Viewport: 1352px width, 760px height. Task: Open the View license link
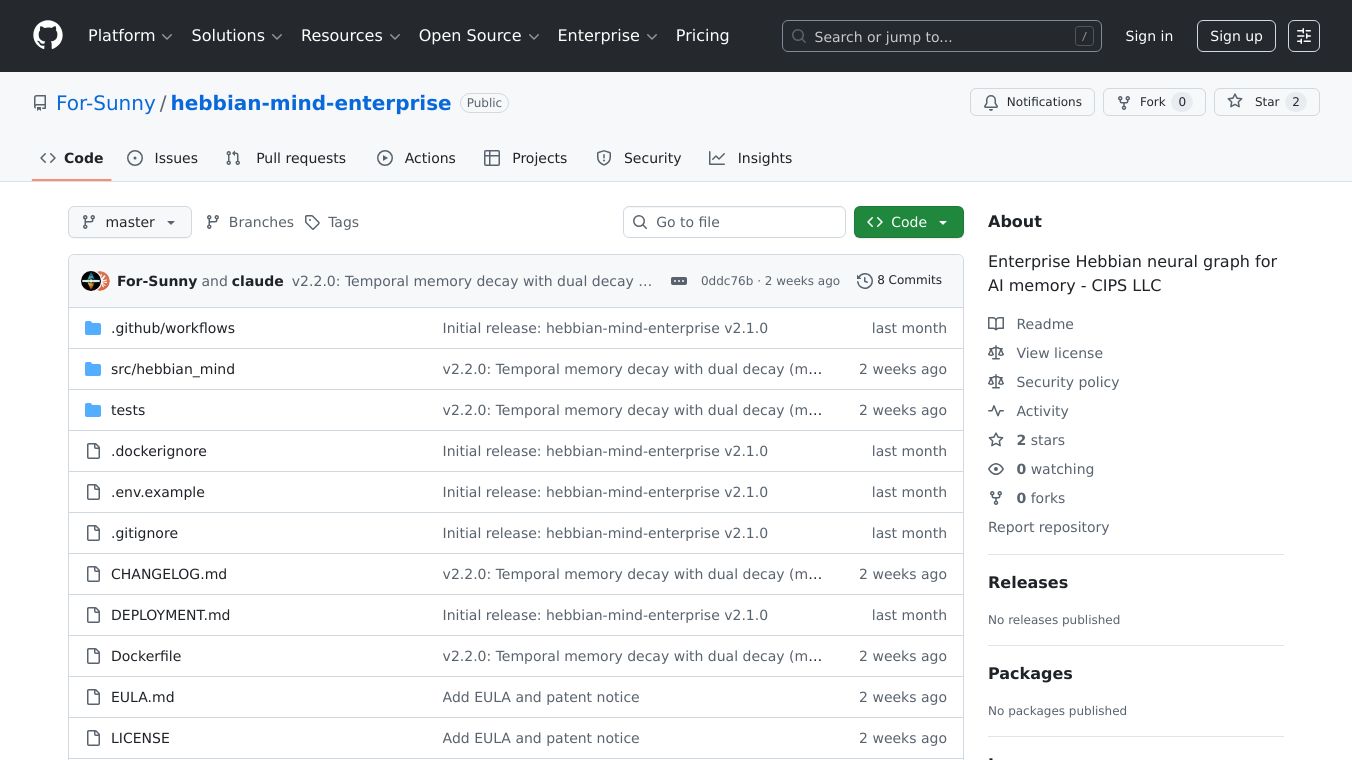coord(1059,353)
